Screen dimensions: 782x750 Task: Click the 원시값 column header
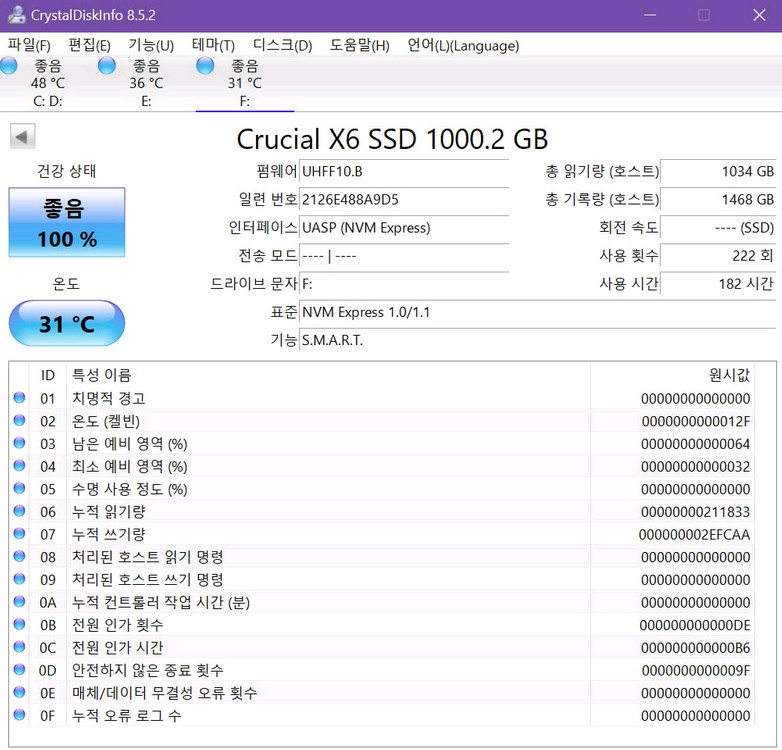(x=672, y=375)
